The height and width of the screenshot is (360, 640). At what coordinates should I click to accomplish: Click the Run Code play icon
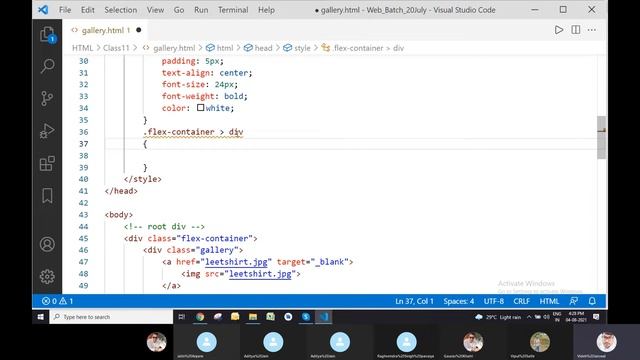559,30
